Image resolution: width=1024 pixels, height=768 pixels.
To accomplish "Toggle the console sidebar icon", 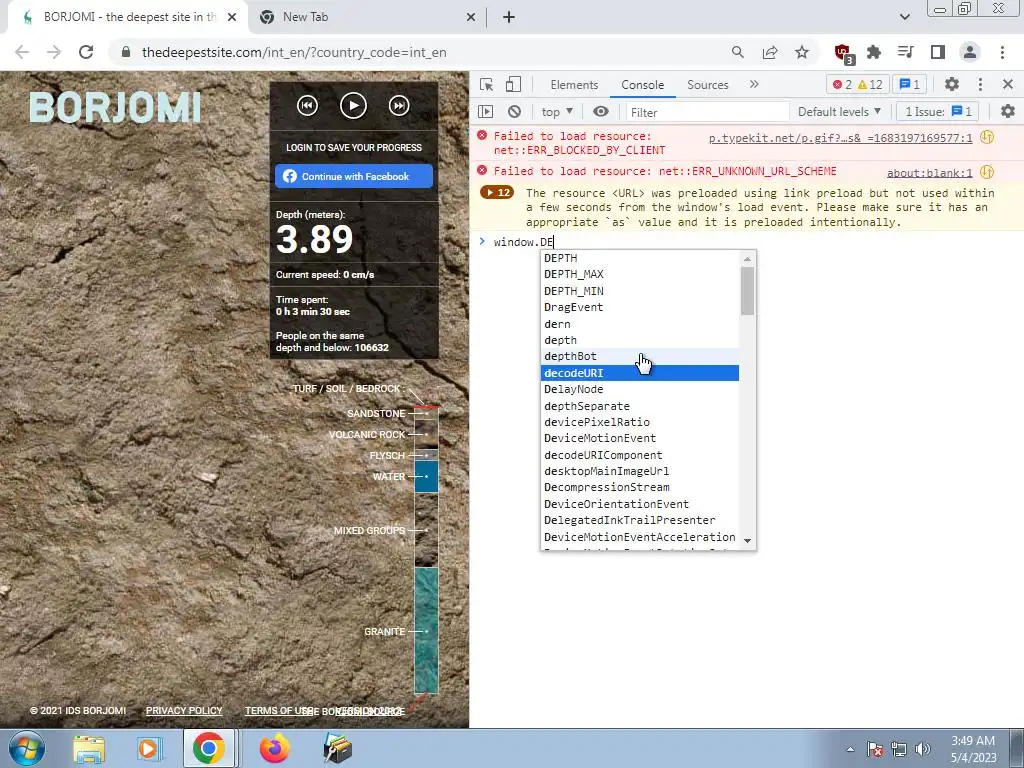I will pos(486,112).
